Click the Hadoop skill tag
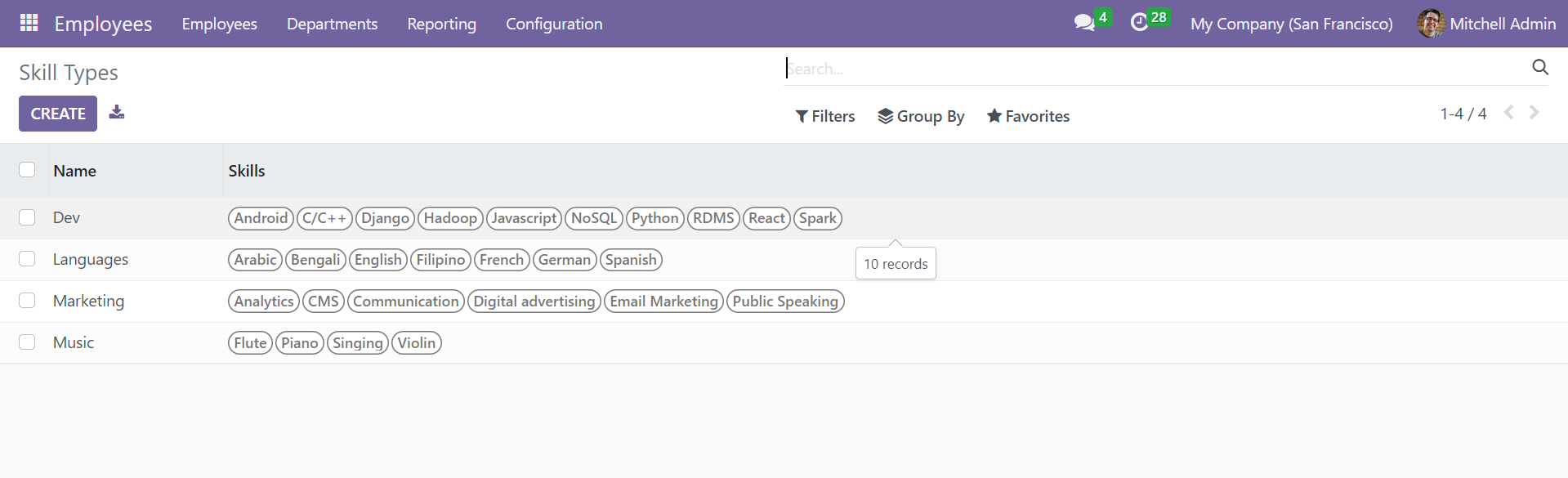 tap(450, 218)
